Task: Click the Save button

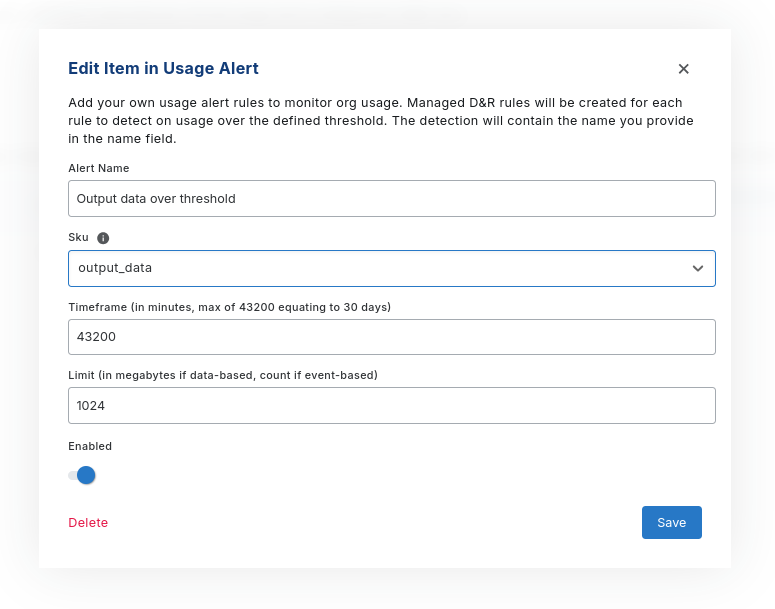Action: coord(671,522)
